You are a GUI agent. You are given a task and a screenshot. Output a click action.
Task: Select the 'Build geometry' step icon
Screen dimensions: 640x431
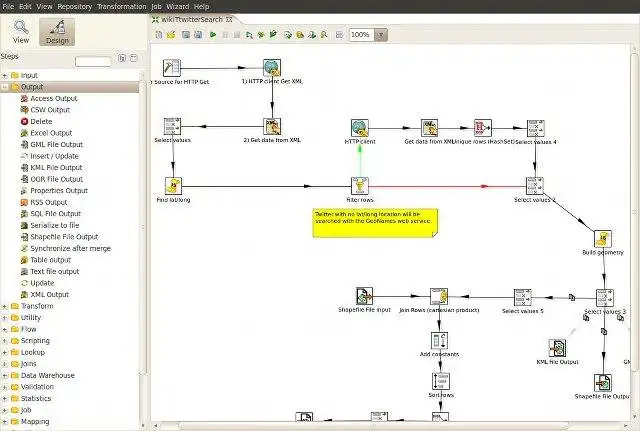(603, 238)
